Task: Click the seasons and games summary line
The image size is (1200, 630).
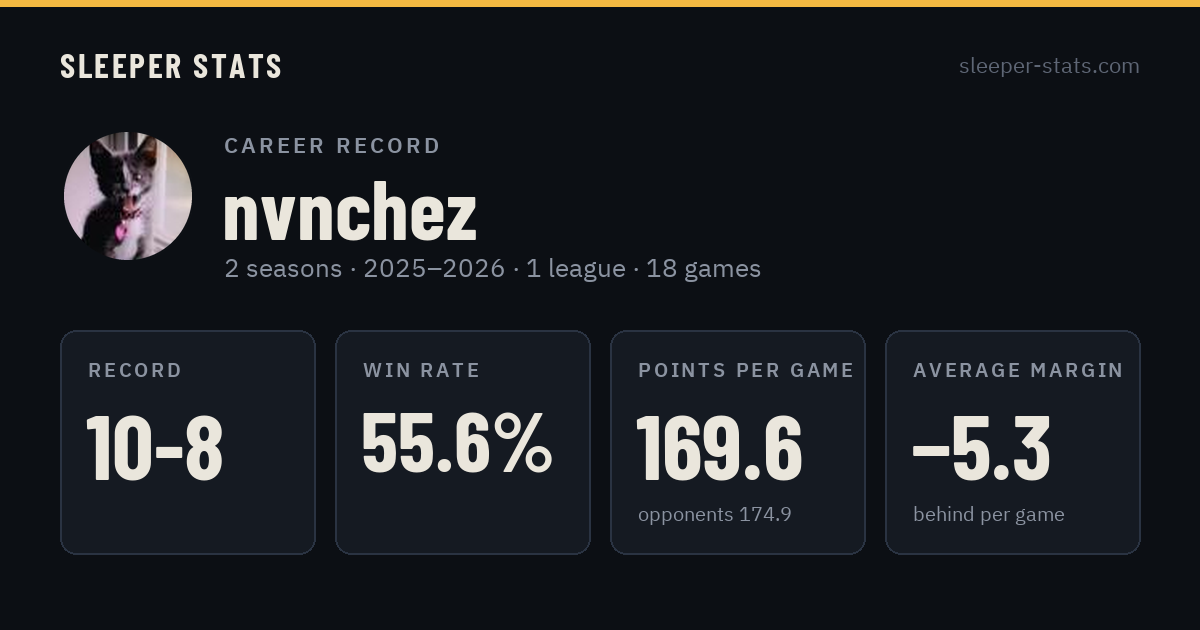Action: click(x=492, y=268)
